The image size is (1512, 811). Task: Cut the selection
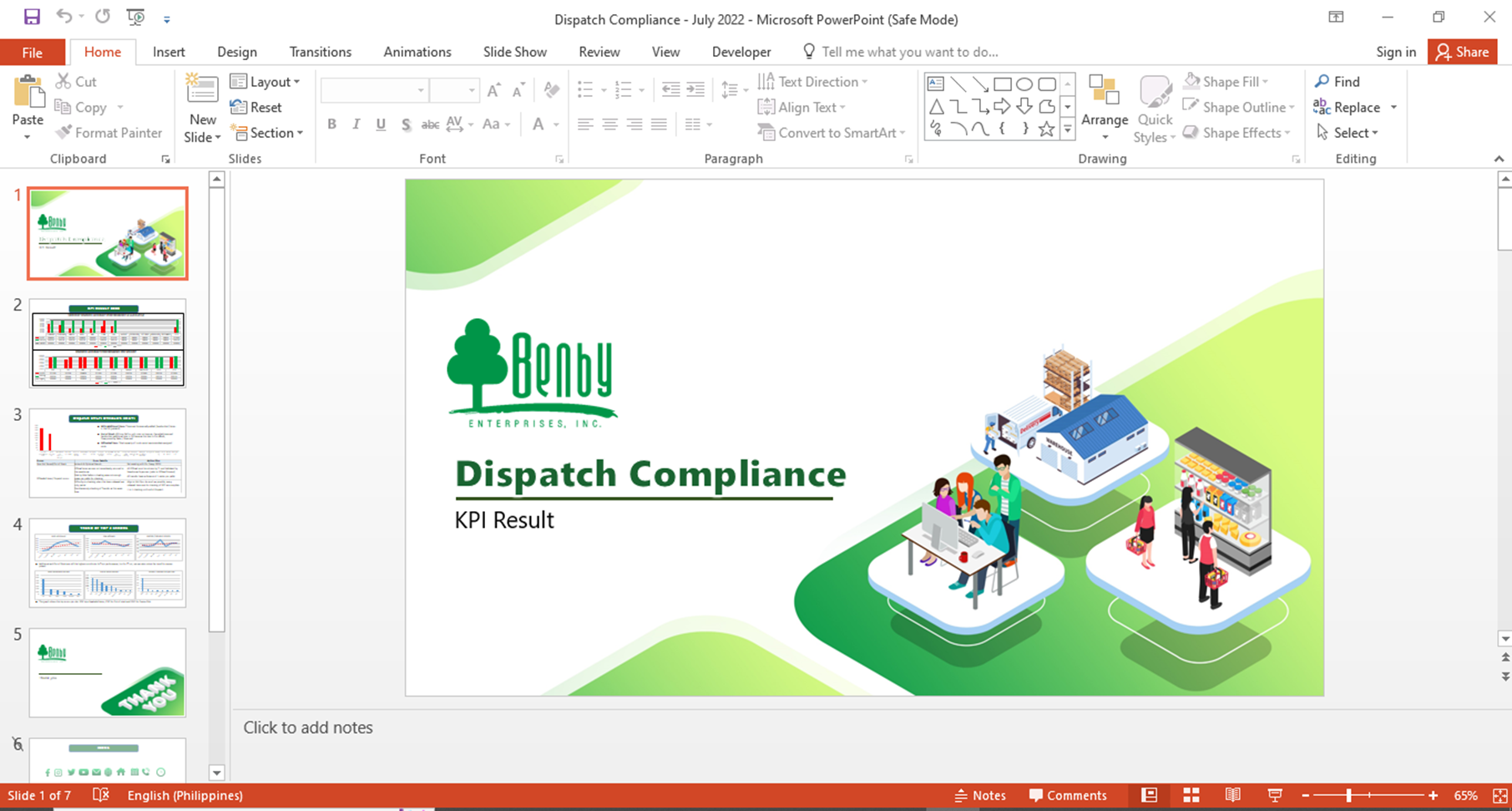point(76,81)
